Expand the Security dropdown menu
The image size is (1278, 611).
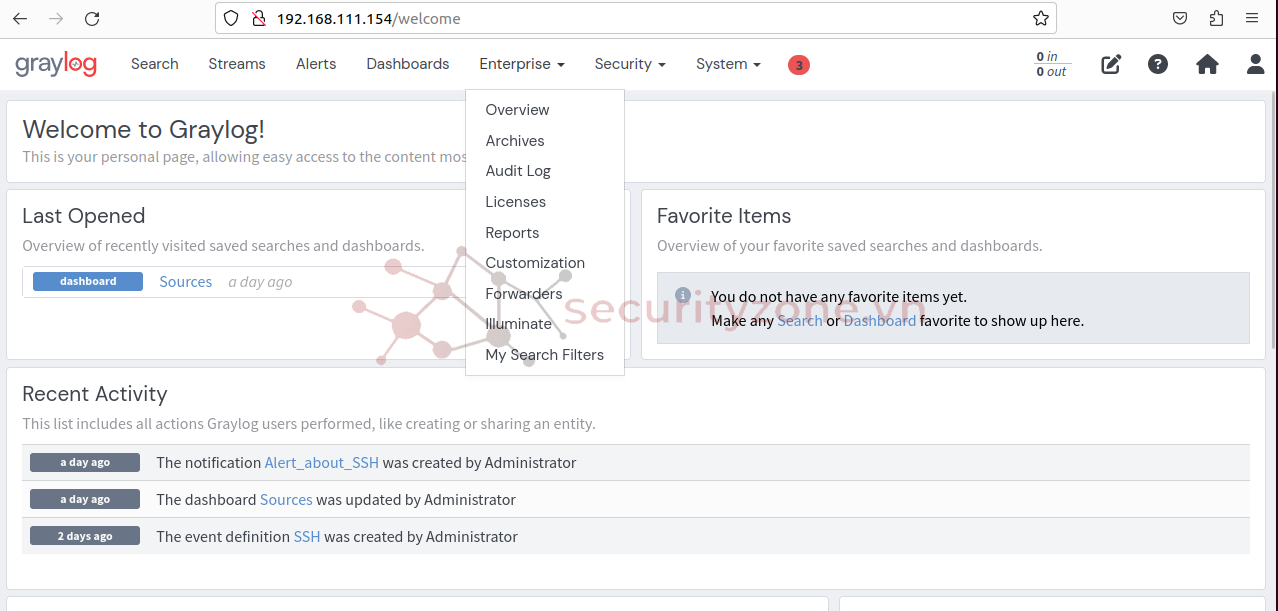click(630, 64)
